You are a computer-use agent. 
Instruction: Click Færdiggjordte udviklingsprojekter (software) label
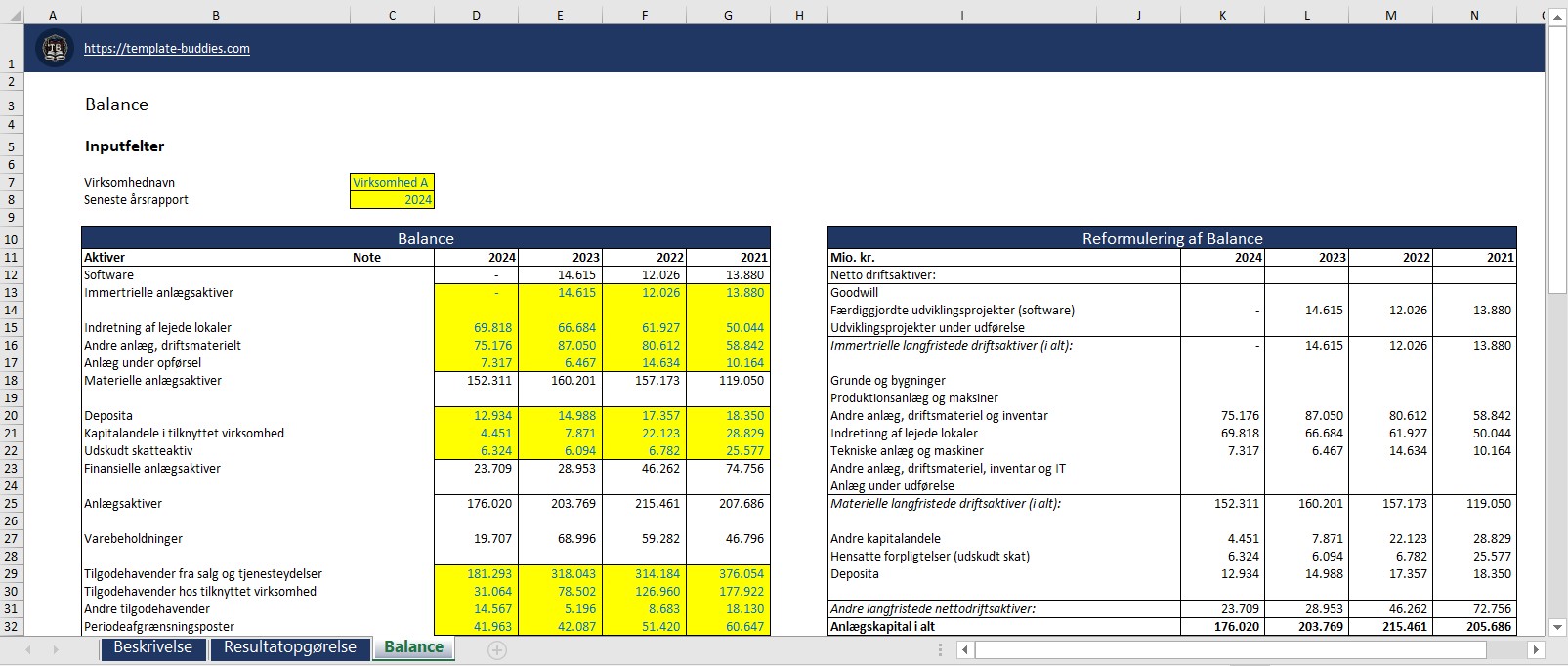[x=953, y=311]
